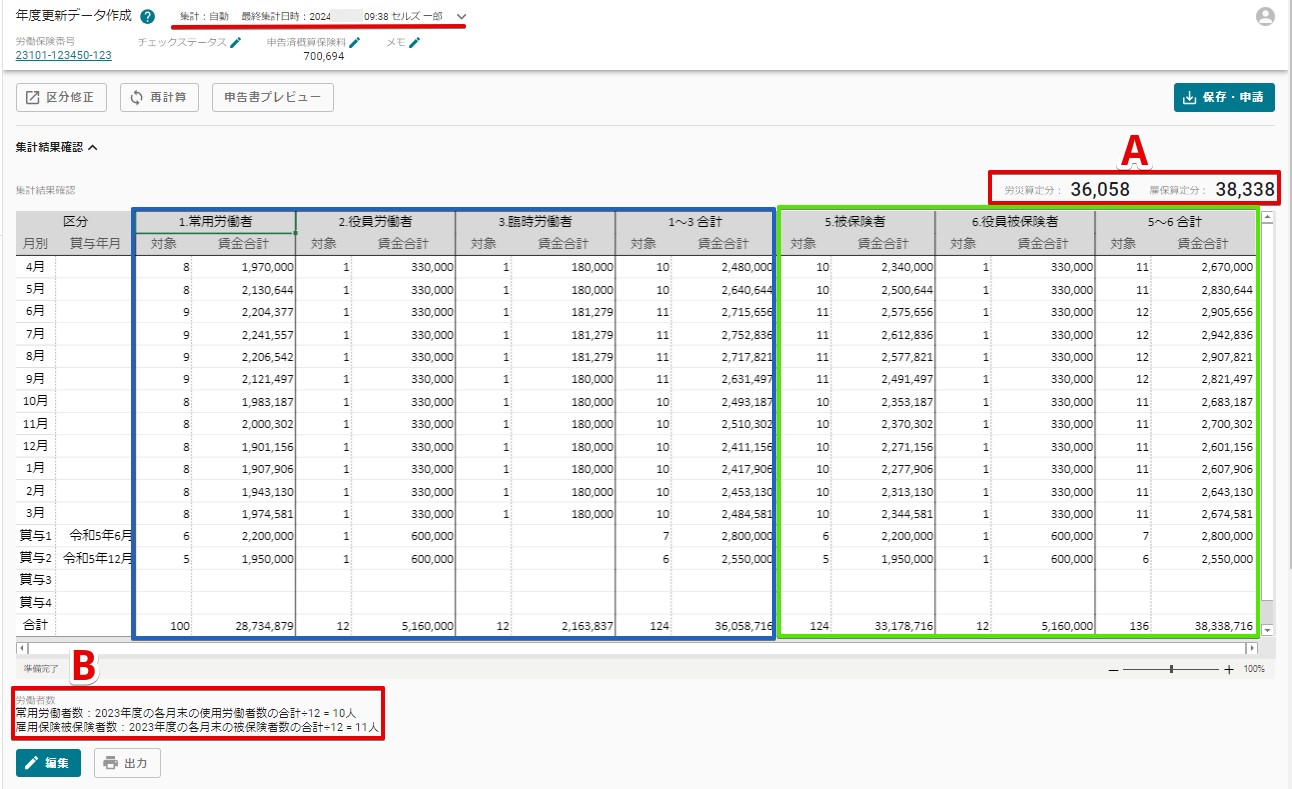Image resolution: width=1292 pixels, height=789 pixels.
Task: Click the 労災算定分 value 36,058
Action: 1100,189
